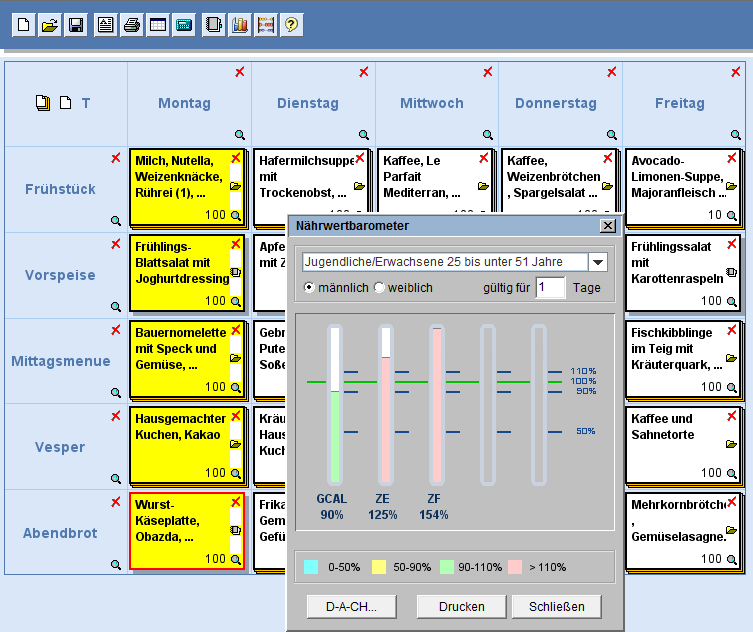Screen dimensions: 753x632
Task: Open a file with the folder icon
Action: pyautogui.click(x=50, y=25)
